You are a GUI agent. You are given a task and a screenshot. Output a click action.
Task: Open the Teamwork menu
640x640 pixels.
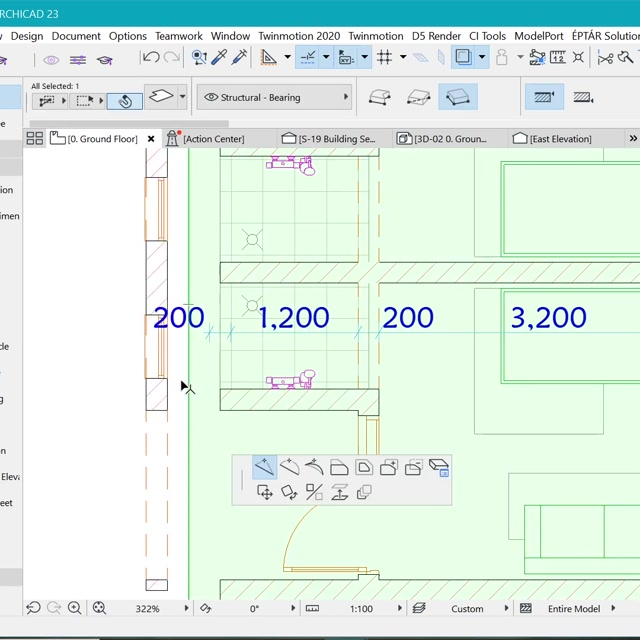(178, 36)
